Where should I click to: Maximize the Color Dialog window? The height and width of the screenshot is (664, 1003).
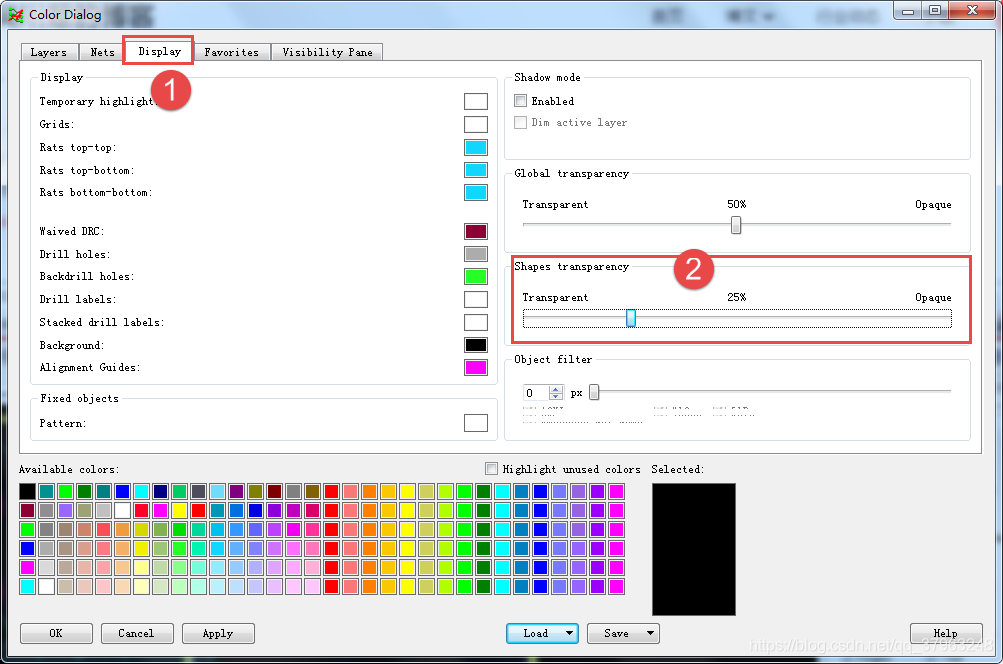pos(935,10)
